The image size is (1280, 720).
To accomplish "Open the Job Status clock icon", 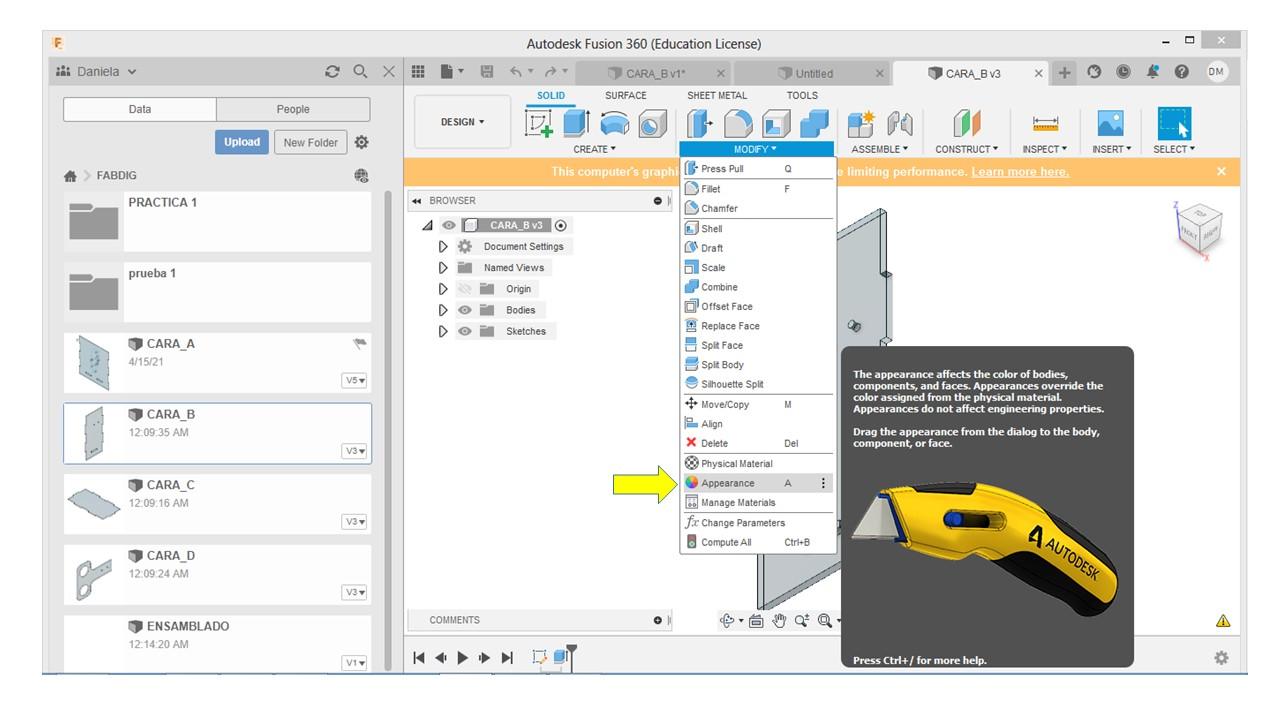I will click(1123, 72).
